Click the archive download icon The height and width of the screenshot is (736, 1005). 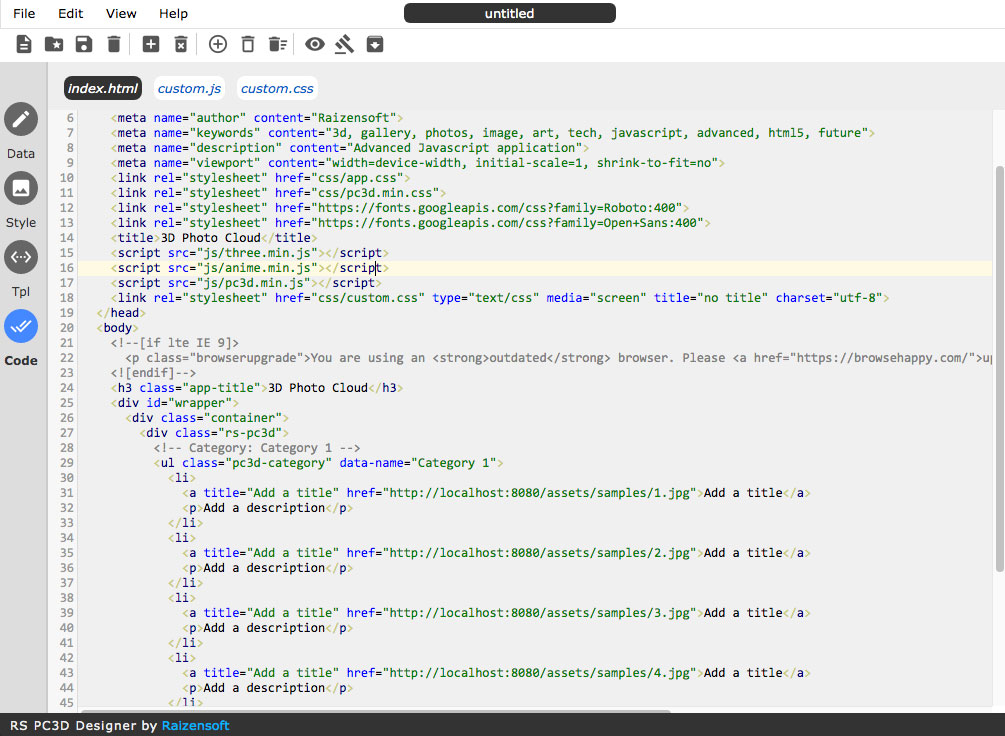pyautogui.click(x=375, y=44)
